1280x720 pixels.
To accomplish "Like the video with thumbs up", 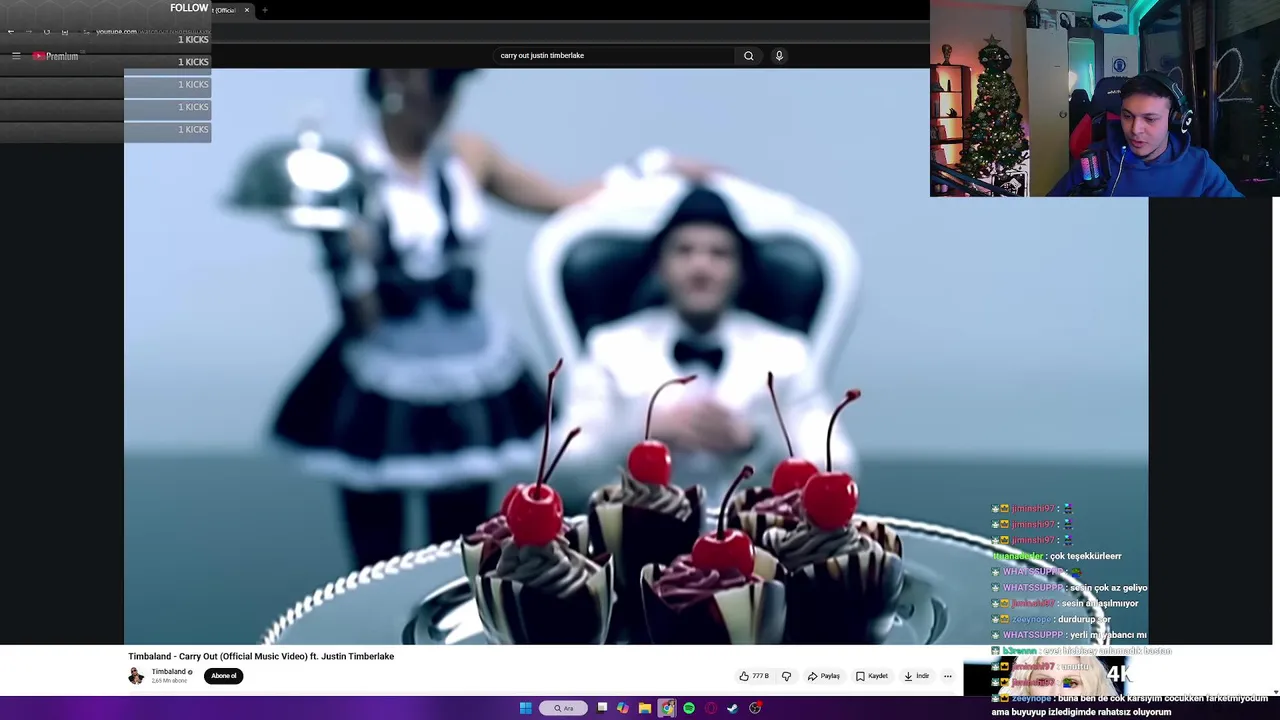I will (744, 676).
